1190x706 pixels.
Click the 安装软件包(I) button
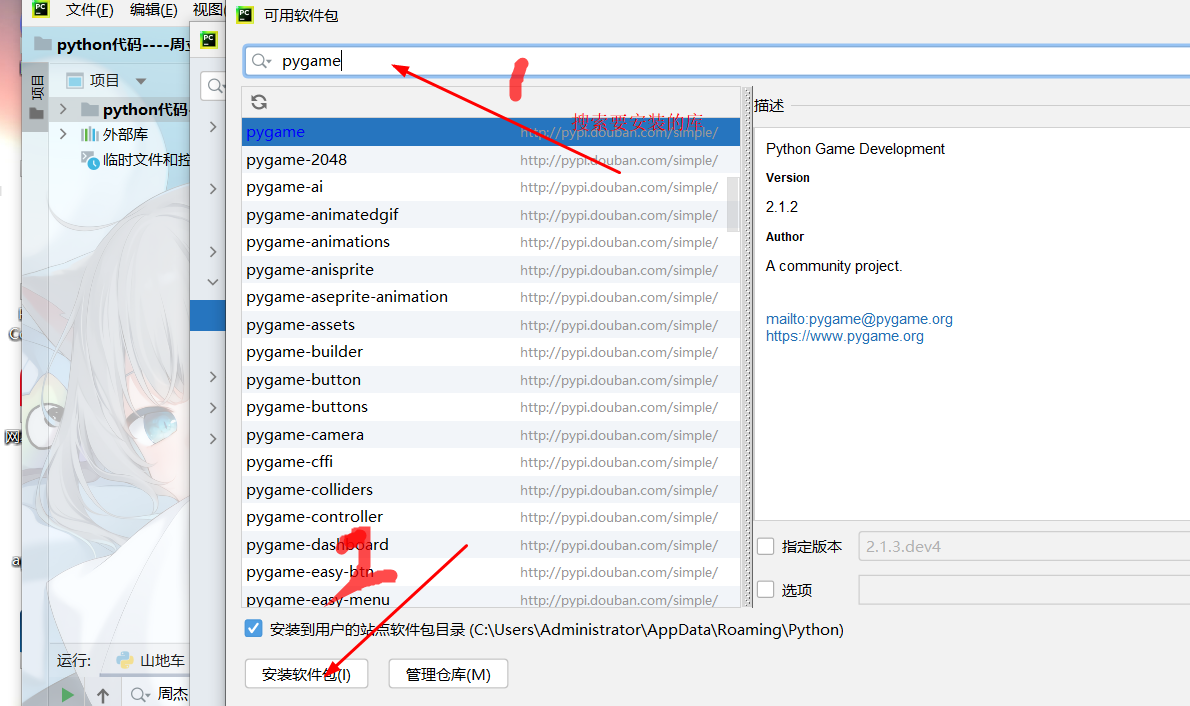coord(307,674)
